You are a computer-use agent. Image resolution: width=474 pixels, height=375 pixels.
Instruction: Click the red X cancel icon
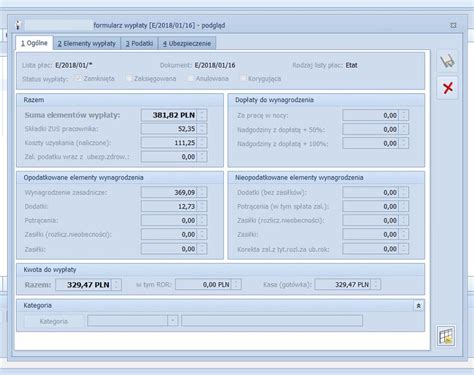point(447,88)
